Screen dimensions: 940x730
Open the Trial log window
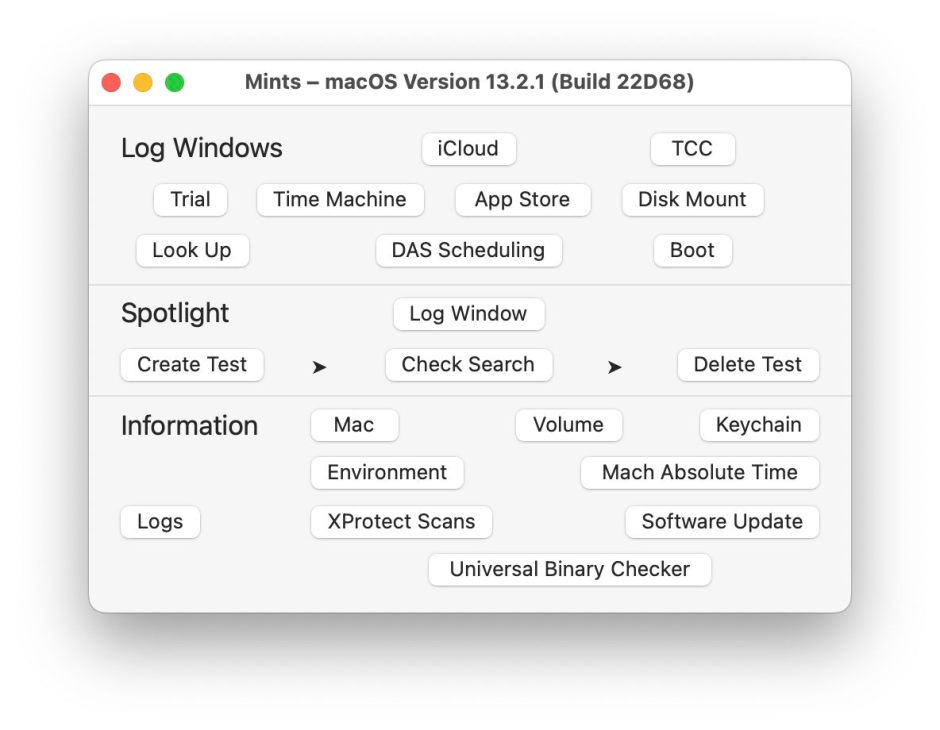190,199
